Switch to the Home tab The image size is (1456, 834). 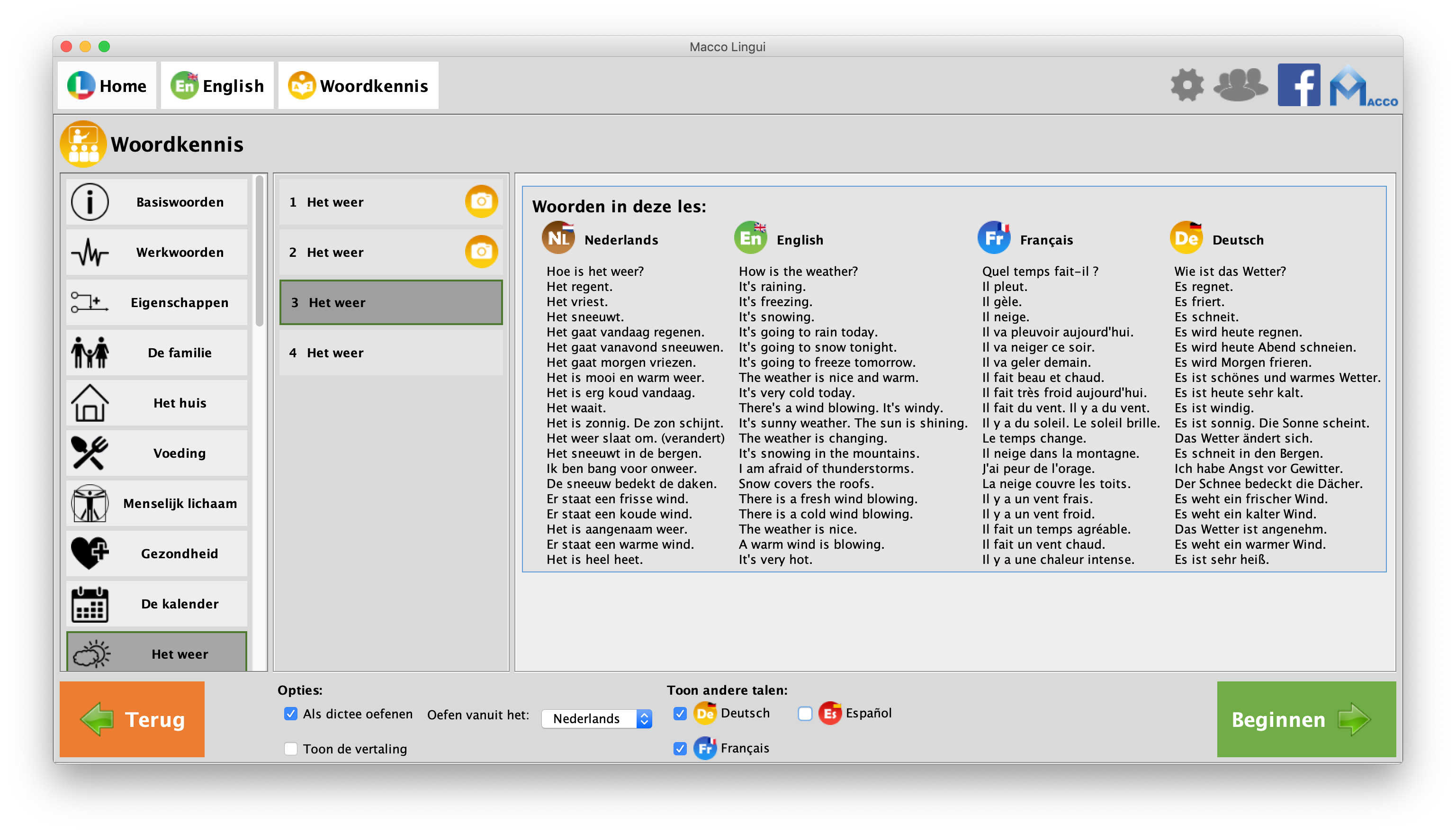[x=107, y=86]
